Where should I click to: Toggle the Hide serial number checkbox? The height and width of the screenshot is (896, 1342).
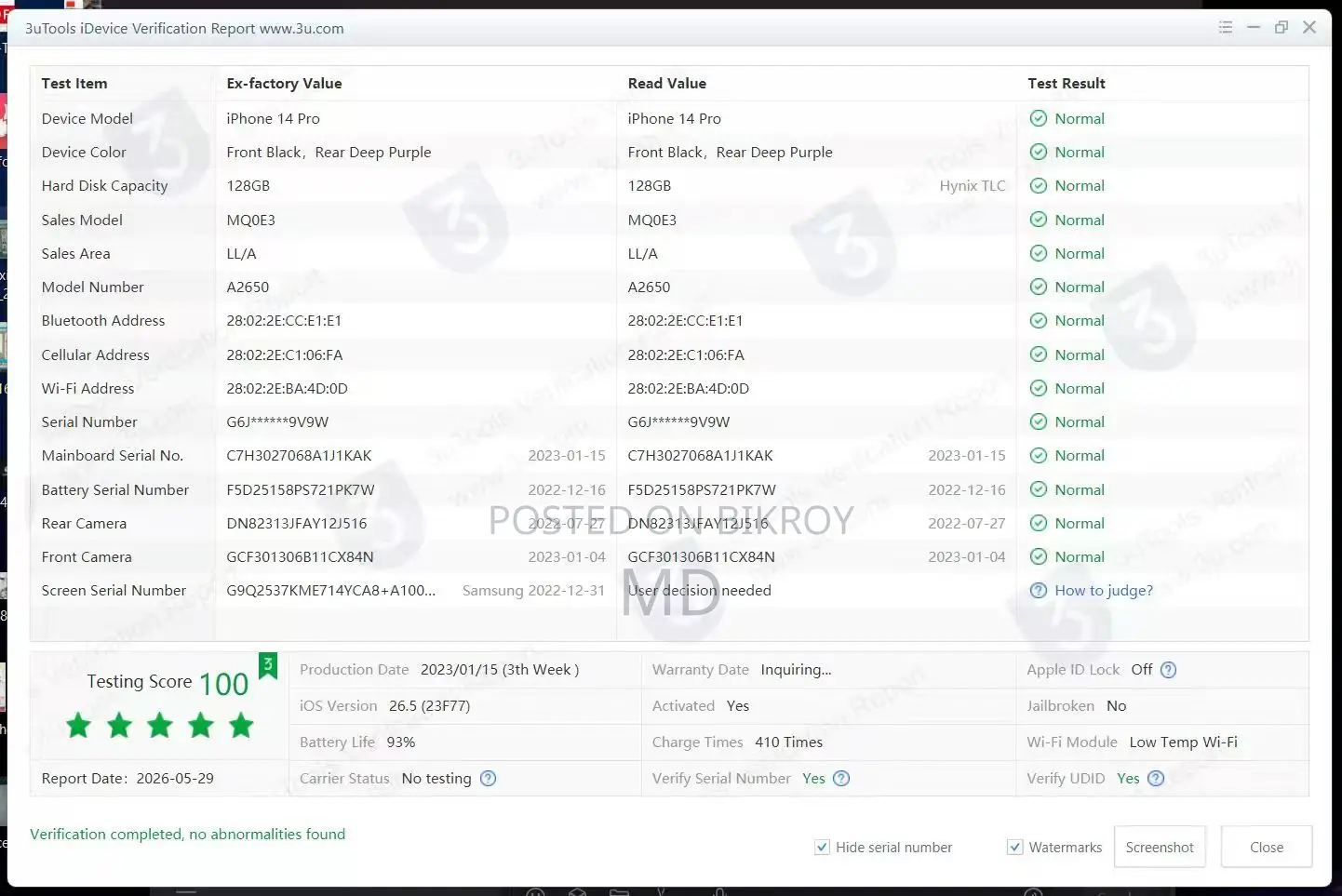pos(822,847)
